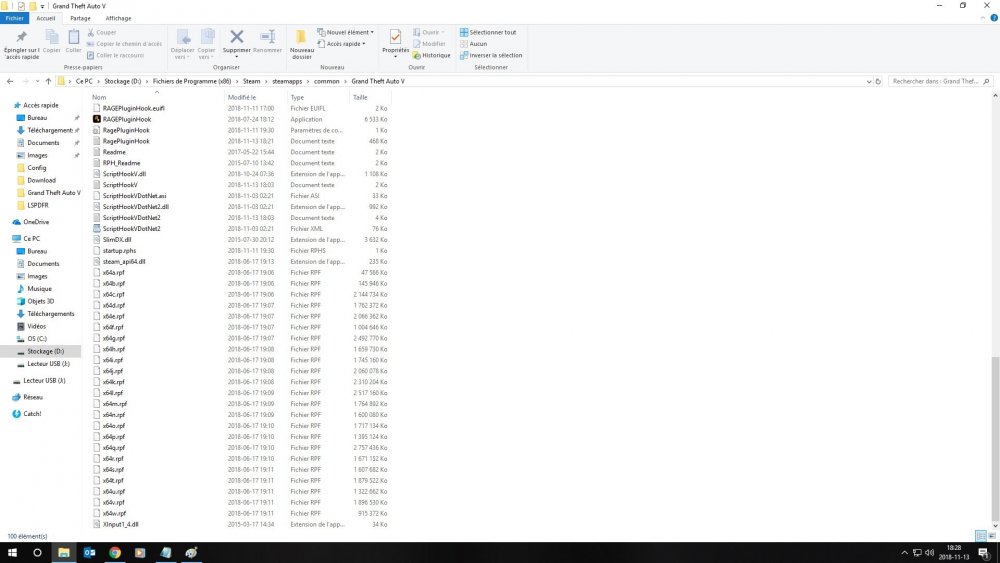
Task: Open the ribbon Accès rapide dropdown
Action: point(342,44)
